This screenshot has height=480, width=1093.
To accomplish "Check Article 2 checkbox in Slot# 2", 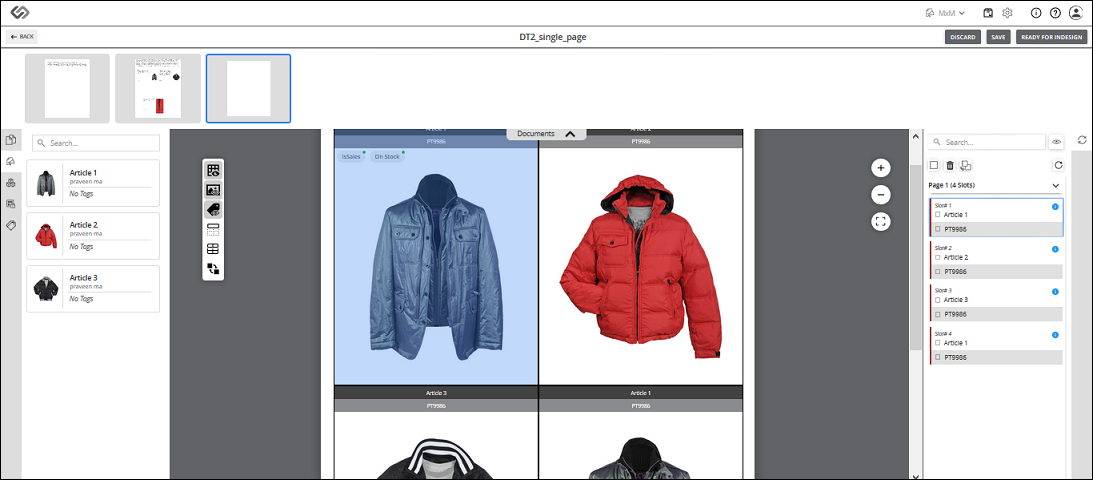I will tap(938, 257).
